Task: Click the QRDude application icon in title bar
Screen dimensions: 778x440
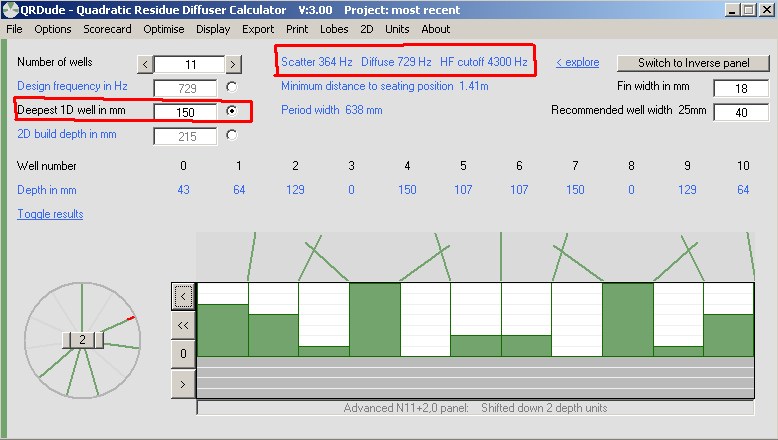Action: pos(10,10)
